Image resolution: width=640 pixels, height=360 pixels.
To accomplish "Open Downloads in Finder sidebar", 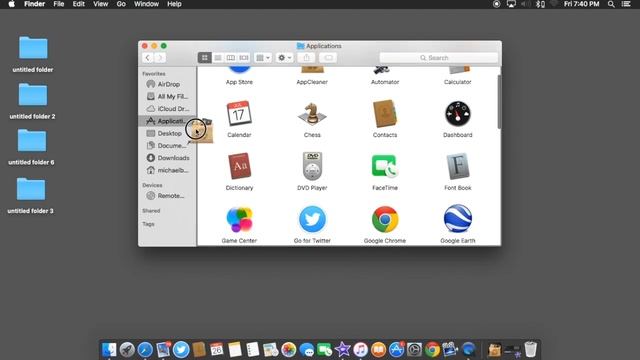I will point(167,158).
